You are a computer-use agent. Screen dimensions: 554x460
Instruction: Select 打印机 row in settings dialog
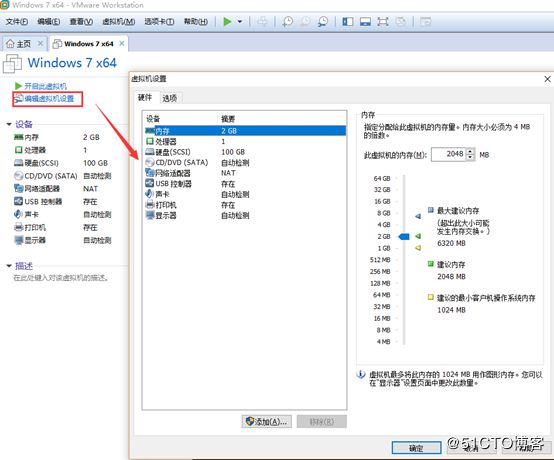click(x=245, y=205)
